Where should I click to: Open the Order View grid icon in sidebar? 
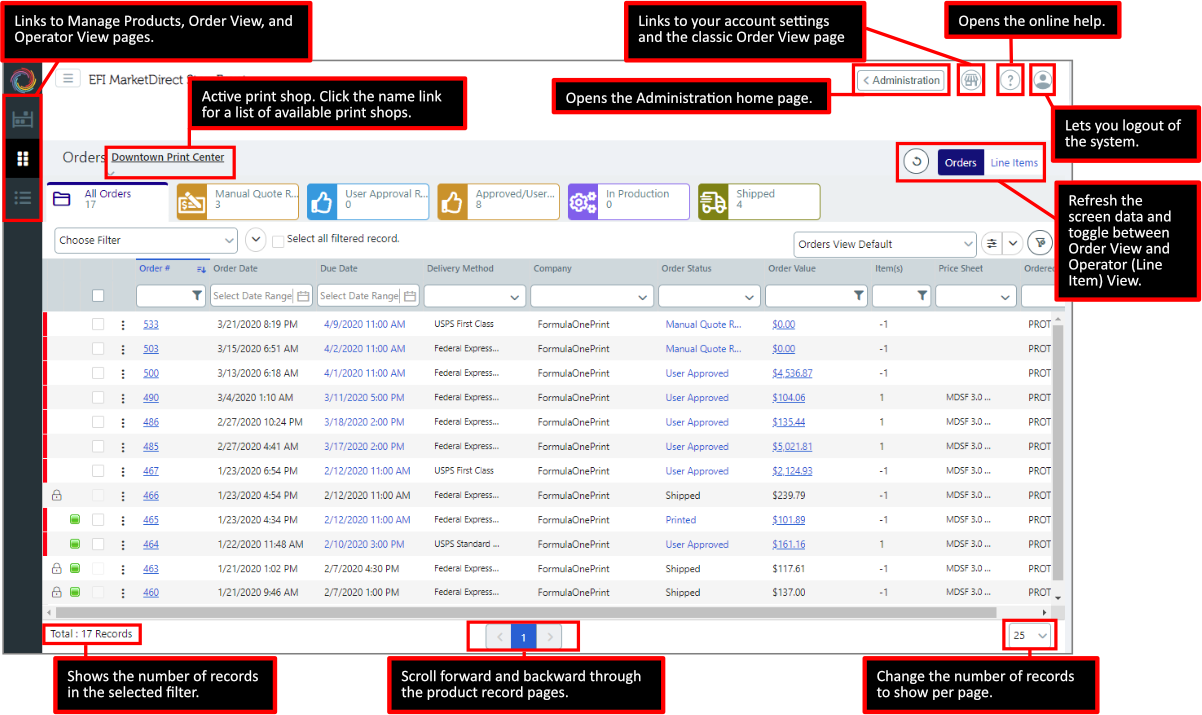click(x=23, y=159)
